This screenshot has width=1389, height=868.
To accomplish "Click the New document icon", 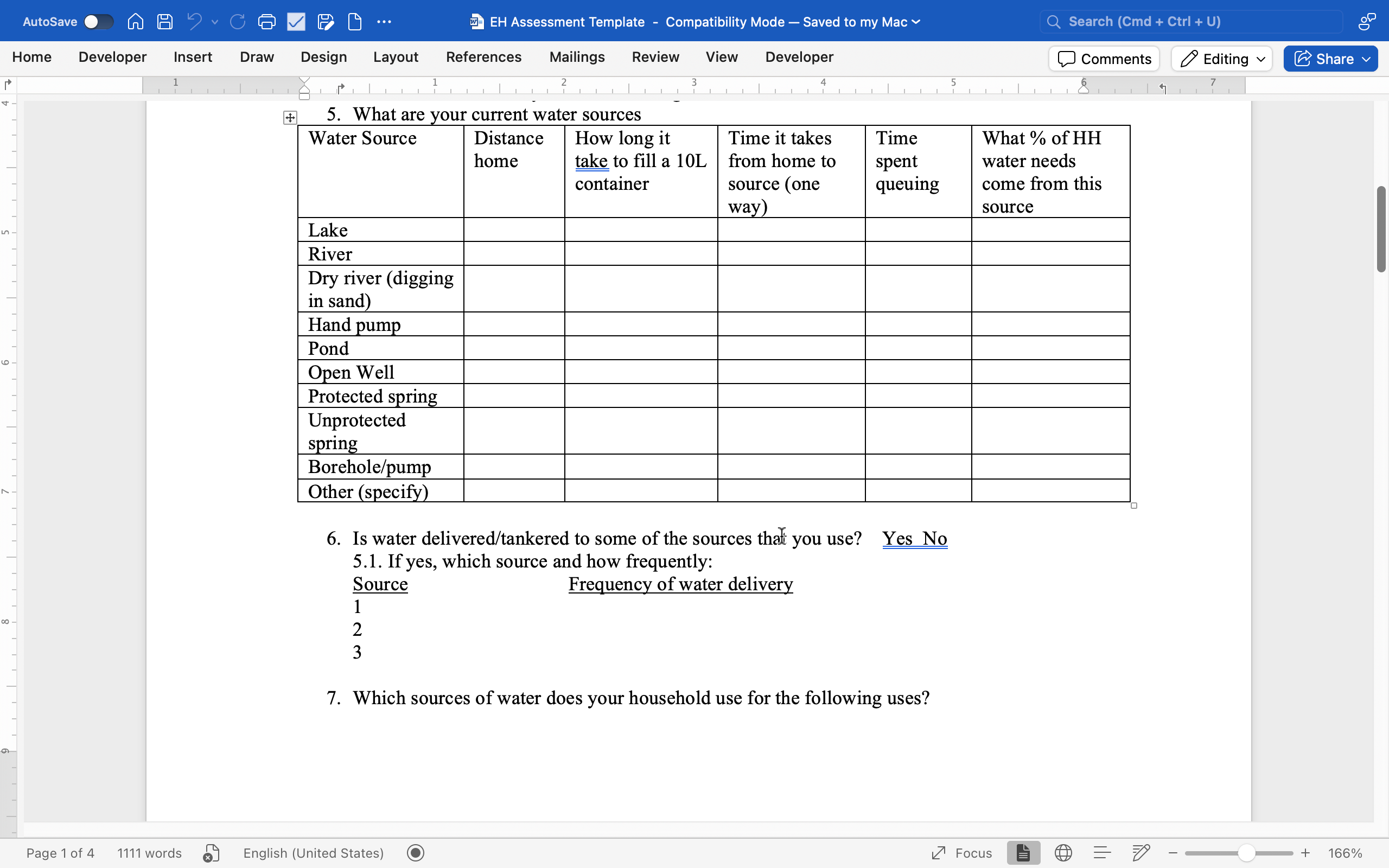I will [355, 22].
